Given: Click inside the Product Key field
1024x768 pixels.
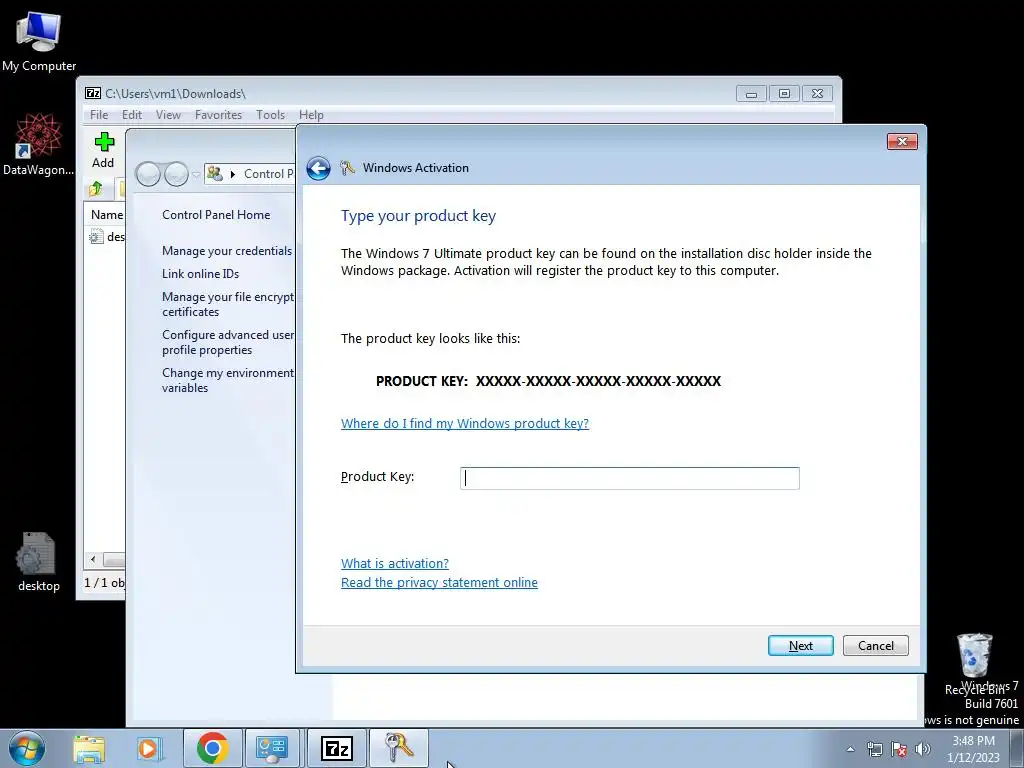Looking at the screenshot, I should click(630, 478).
